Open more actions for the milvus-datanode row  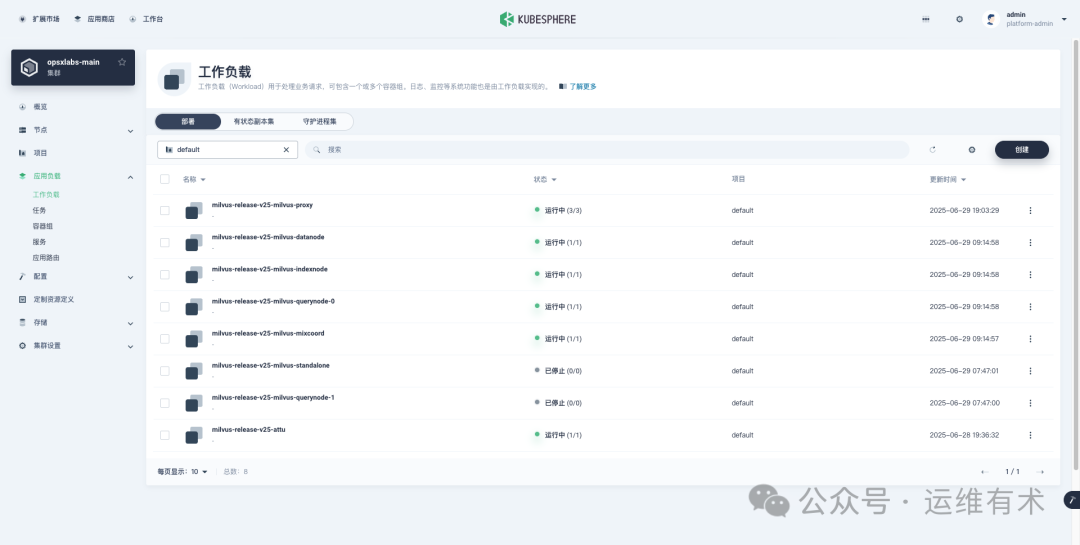[x=1030, y=243]
